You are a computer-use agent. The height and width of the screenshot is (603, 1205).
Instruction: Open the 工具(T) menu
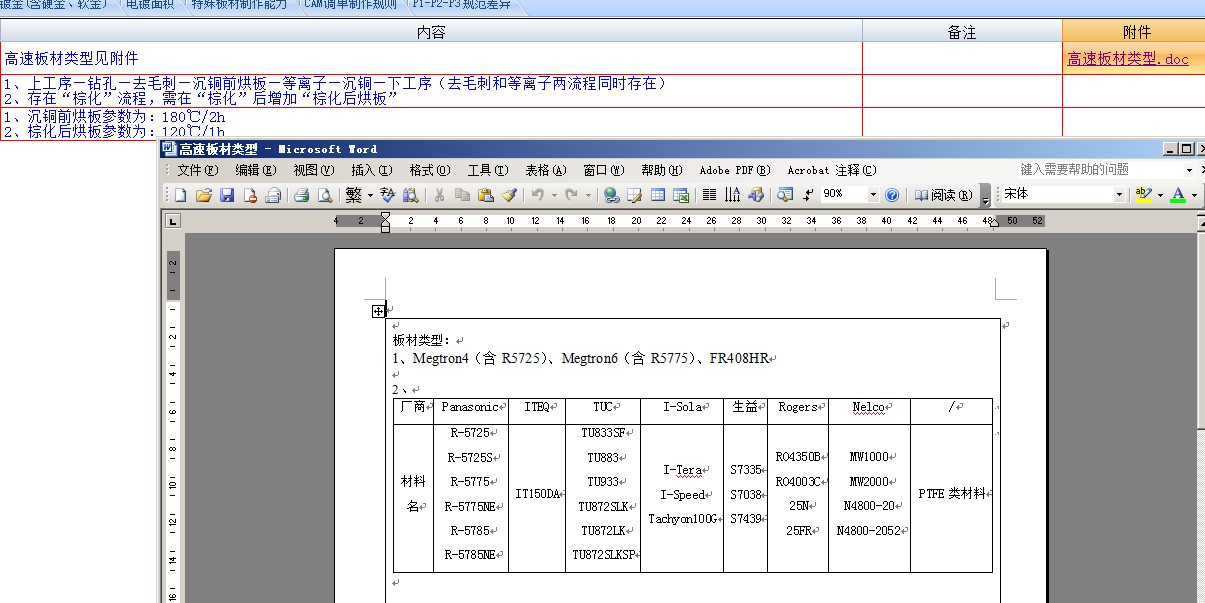click(487, 170)
